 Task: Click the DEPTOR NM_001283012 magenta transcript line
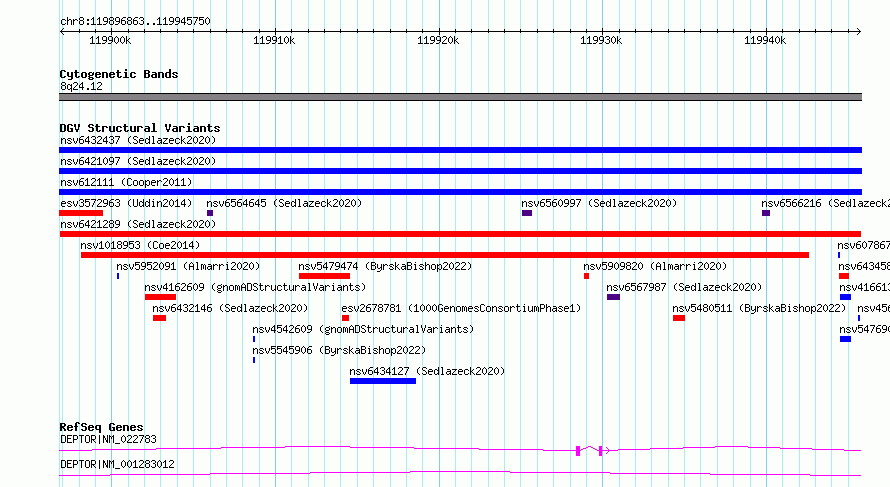pyautogui.click(x=460, y=473)
